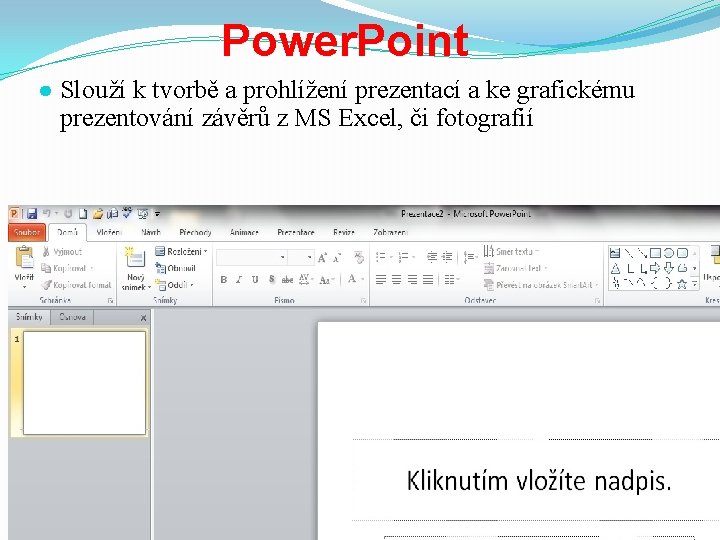The image size is (720, 540).
Task: Click the Redo icon in quick access toolbar
Action: (68, 214)
